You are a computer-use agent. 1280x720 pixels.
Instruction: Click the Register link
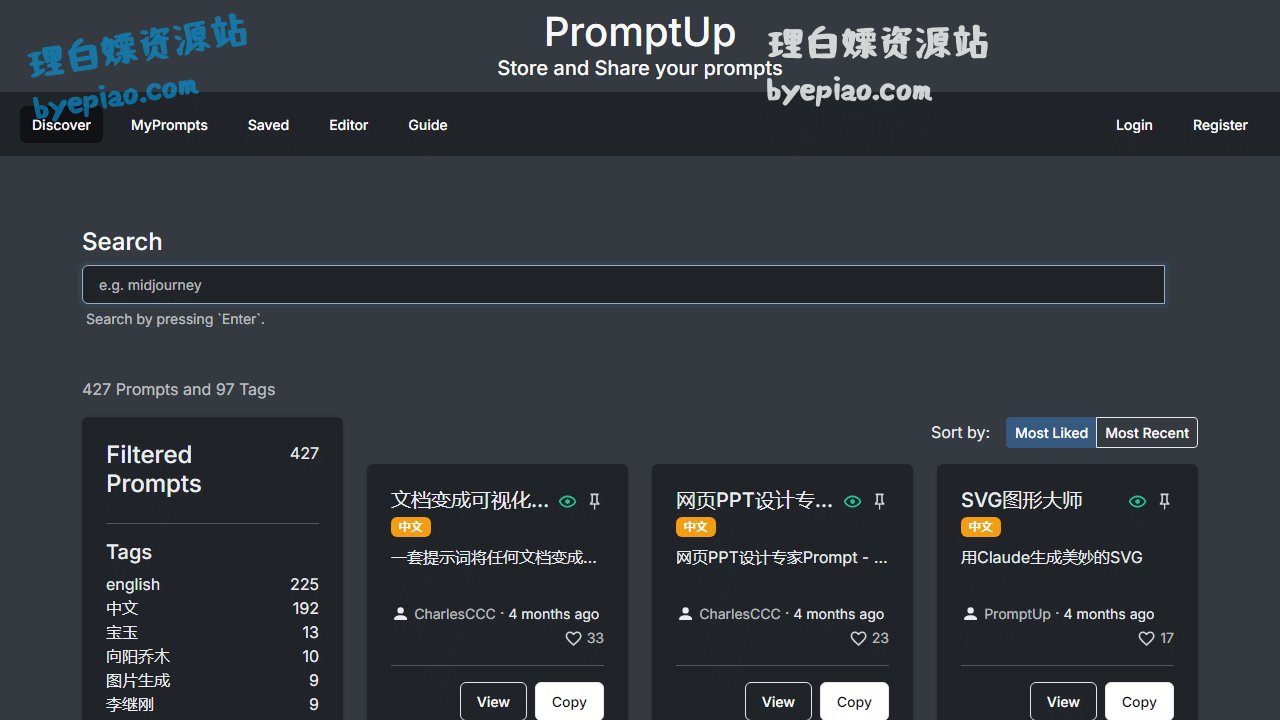(x=1220, y=125)
